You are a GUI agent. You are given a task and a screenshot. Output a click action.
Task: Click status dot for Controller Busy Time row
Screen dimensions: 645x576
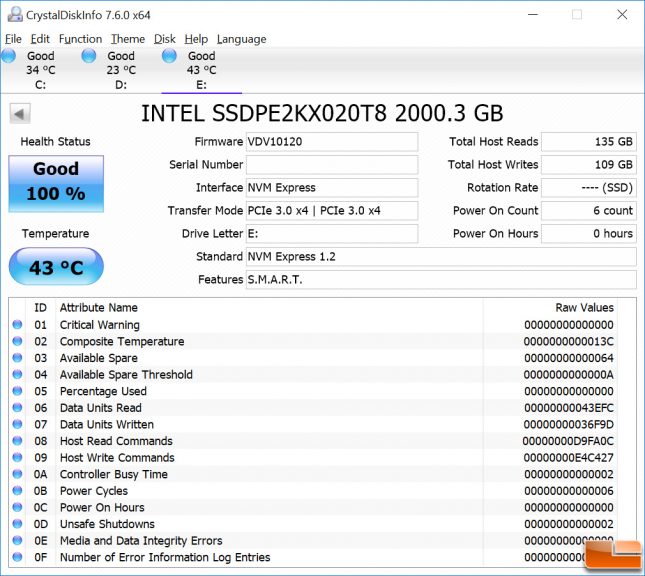pyautogui.click(x=17, y=474)
